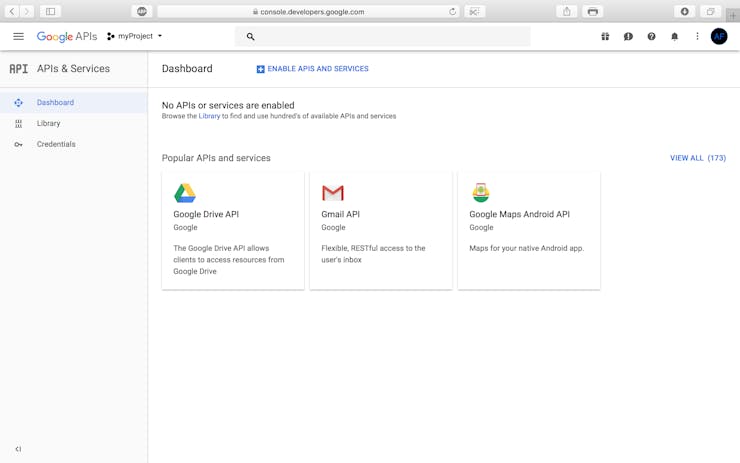
Task: Click the search magnifier icon
Action: [251, 36]
